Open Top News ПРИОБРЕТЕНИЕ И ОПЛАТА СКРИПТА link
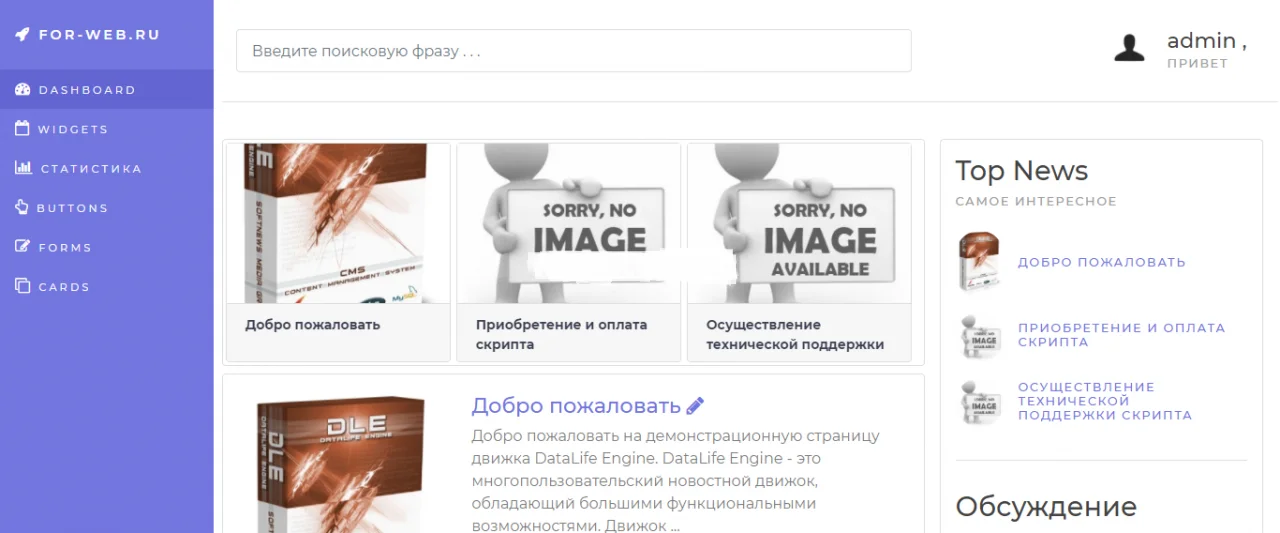The image size is (1280, 533). click(1121, 335)
